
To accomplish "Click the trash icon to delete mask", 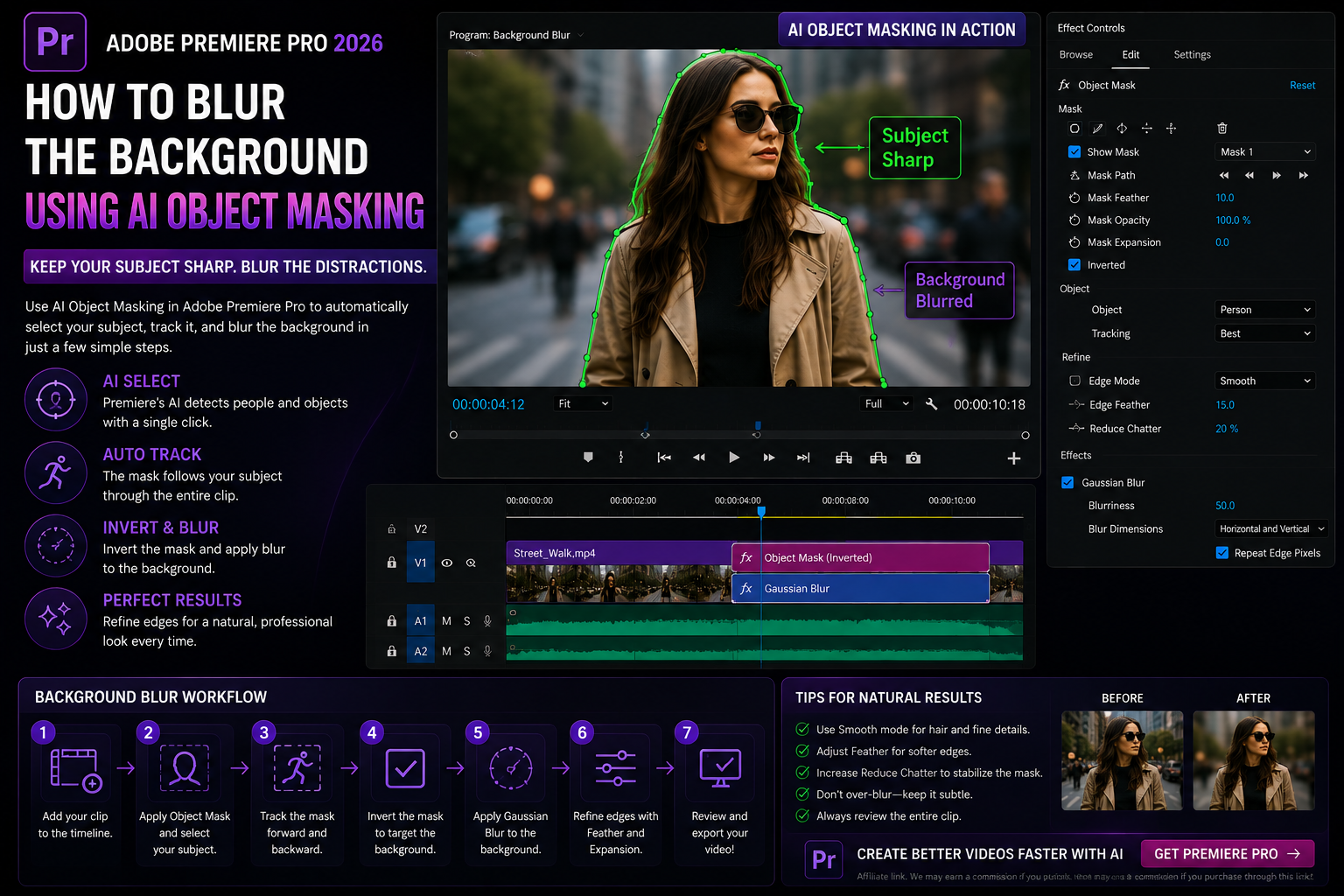I will coord(1222,129).
